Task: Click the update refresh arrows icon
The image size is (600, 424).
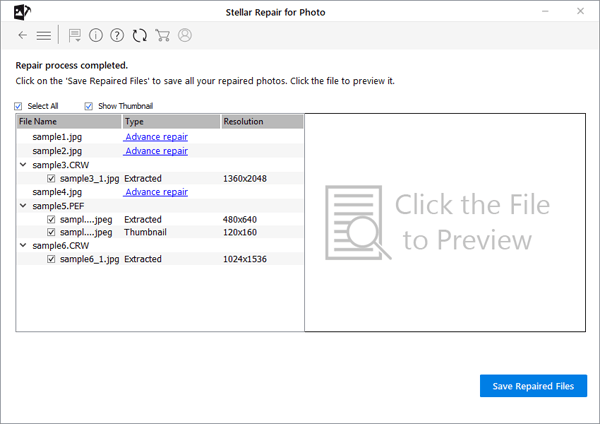Action: pyautogui.click(x=140, y=35)
